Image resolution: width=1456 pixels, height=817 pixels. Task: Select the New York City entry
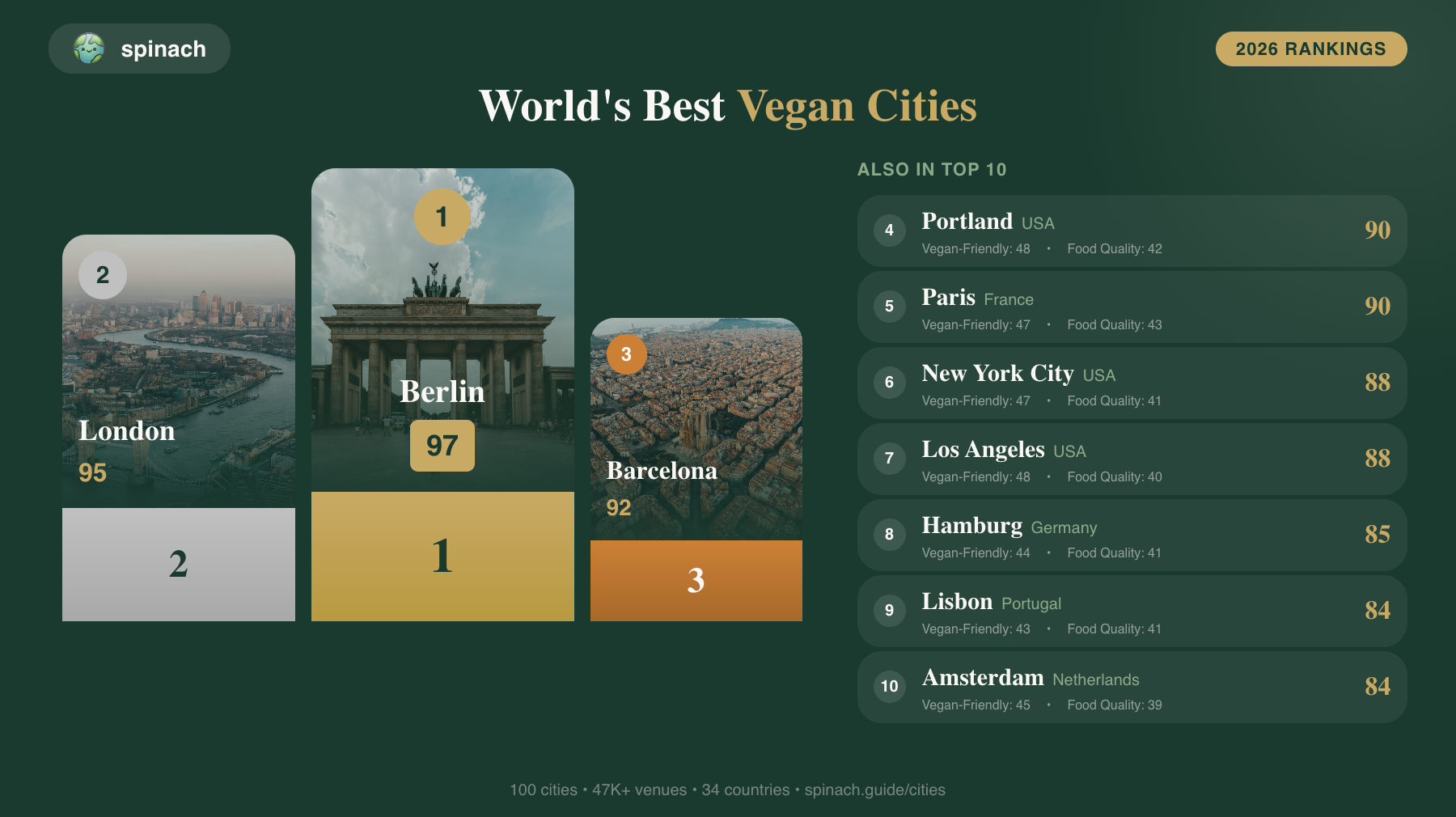(1132, 383)
